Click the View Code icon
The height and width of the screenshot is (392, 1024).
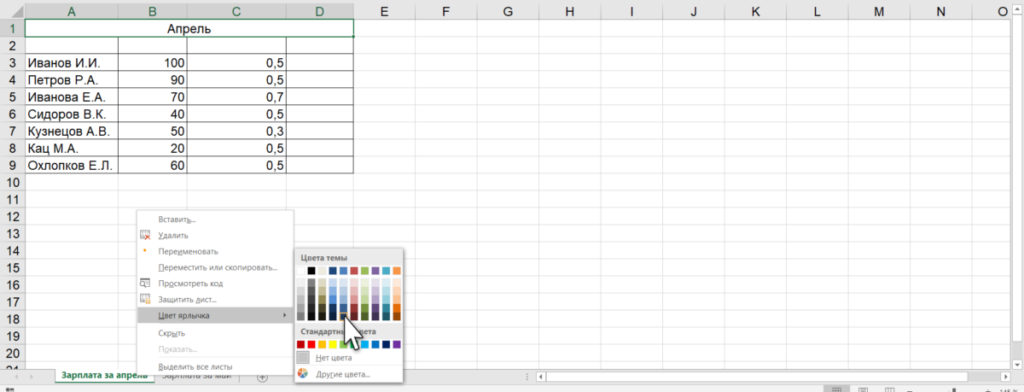146,284
